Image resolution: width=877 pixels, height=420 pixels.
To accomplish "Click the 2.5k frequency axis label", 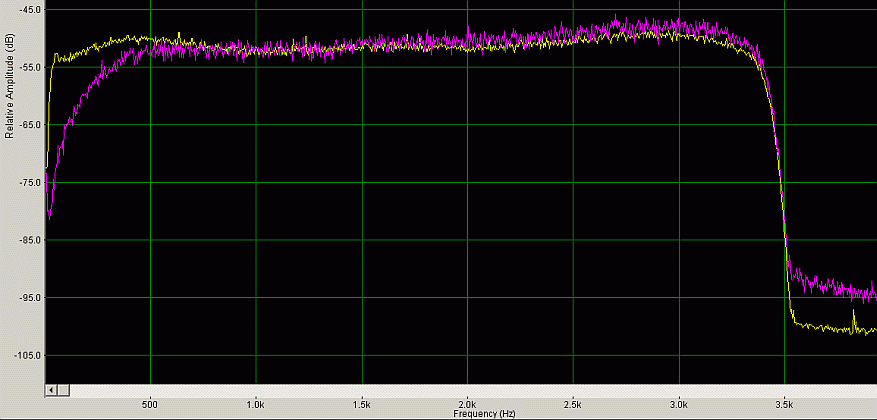I will click(573, 404).
